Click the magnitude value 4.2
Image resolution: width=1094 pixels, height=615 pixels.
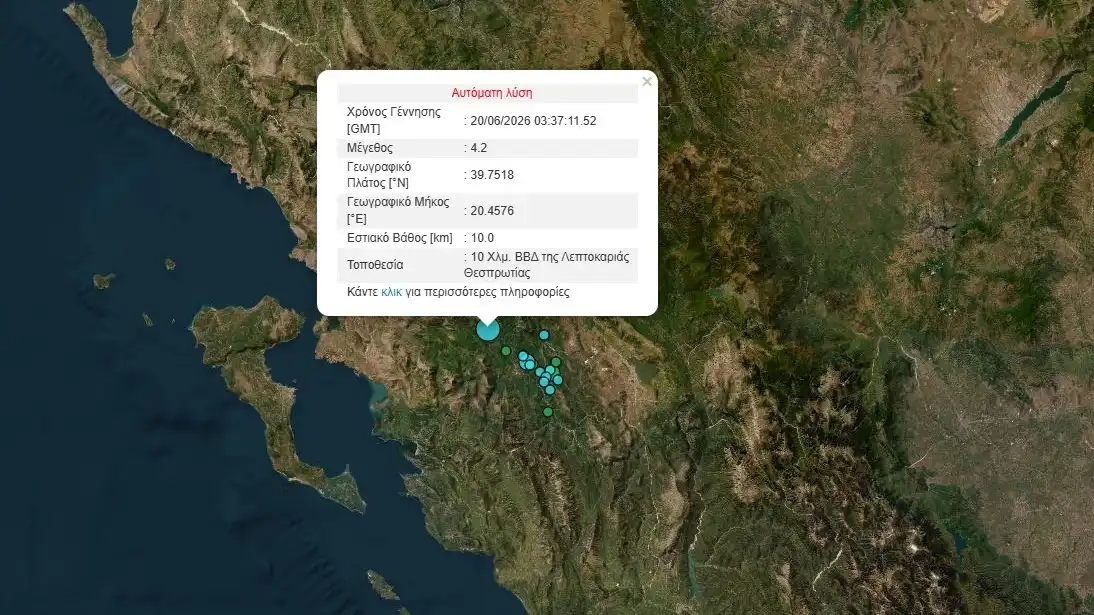(x=479, y=148)
